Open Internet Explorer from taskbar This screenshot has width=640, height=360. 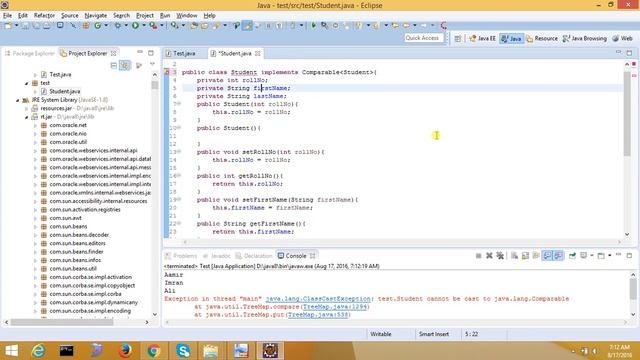38,351
